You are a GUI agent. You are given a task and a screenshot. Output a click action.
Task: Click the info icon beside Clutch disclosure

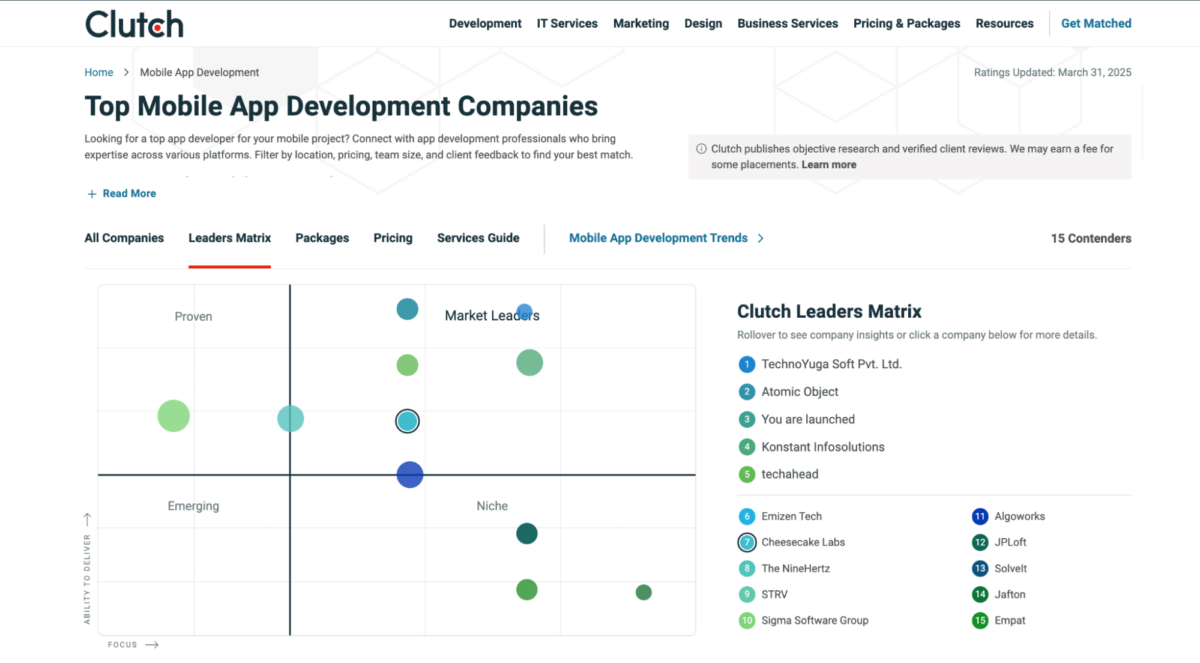coord(701,149)
